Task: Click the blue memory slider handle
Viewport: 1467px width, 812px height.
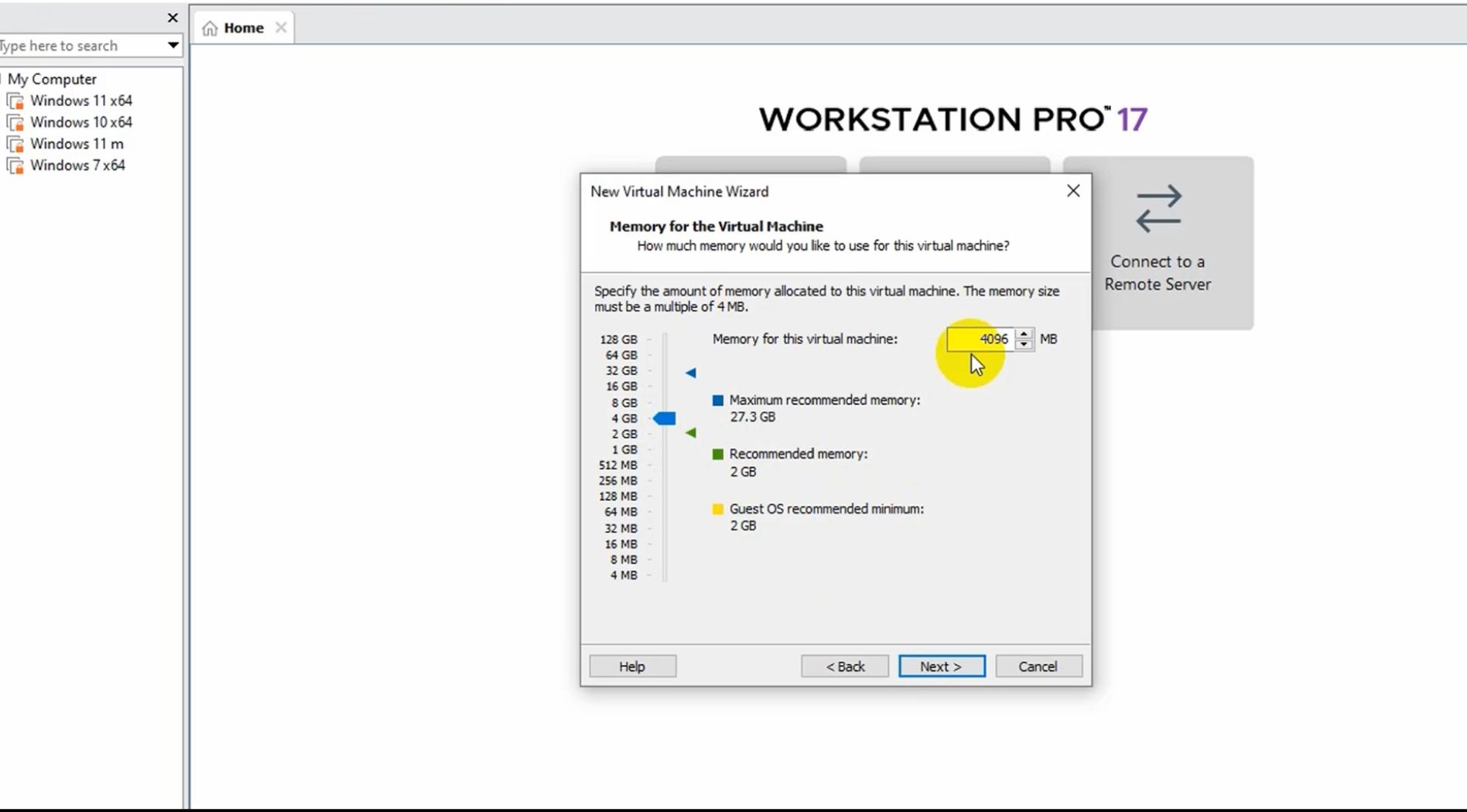Action: point(665,418)
